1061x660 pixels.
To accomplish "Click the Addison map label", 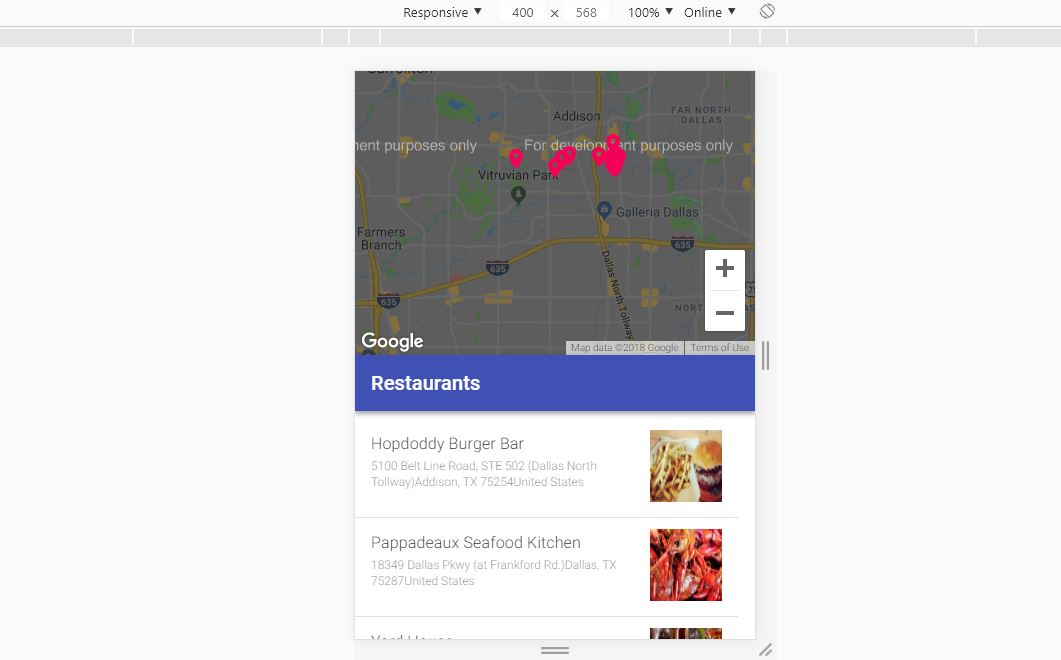I will tap(577, 116).
